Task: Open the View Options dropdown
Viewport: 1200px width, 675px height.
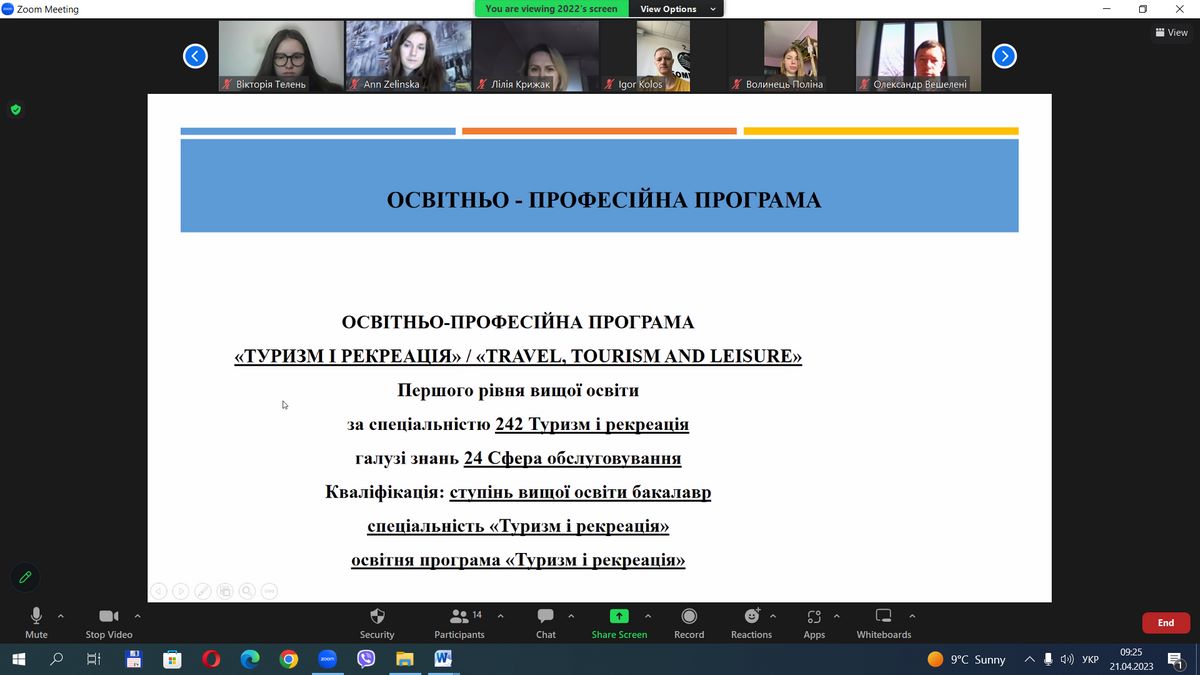Action: click(x=678, y=9)
